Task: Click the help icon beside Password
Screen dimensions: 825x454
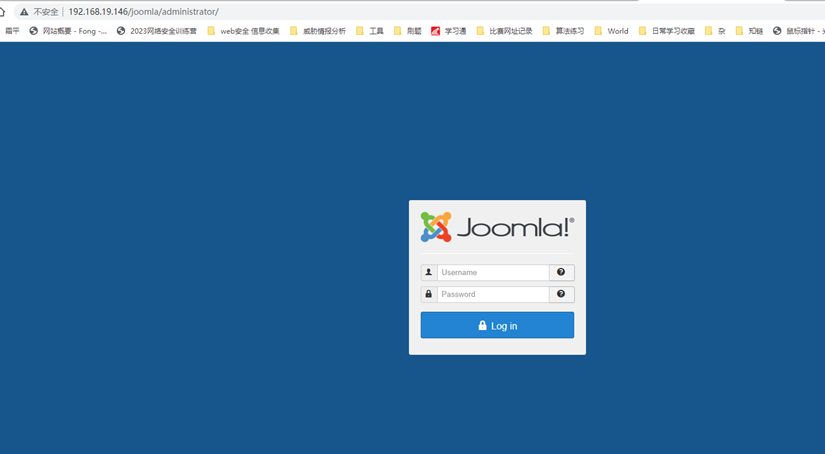Action: coord(561,295)
